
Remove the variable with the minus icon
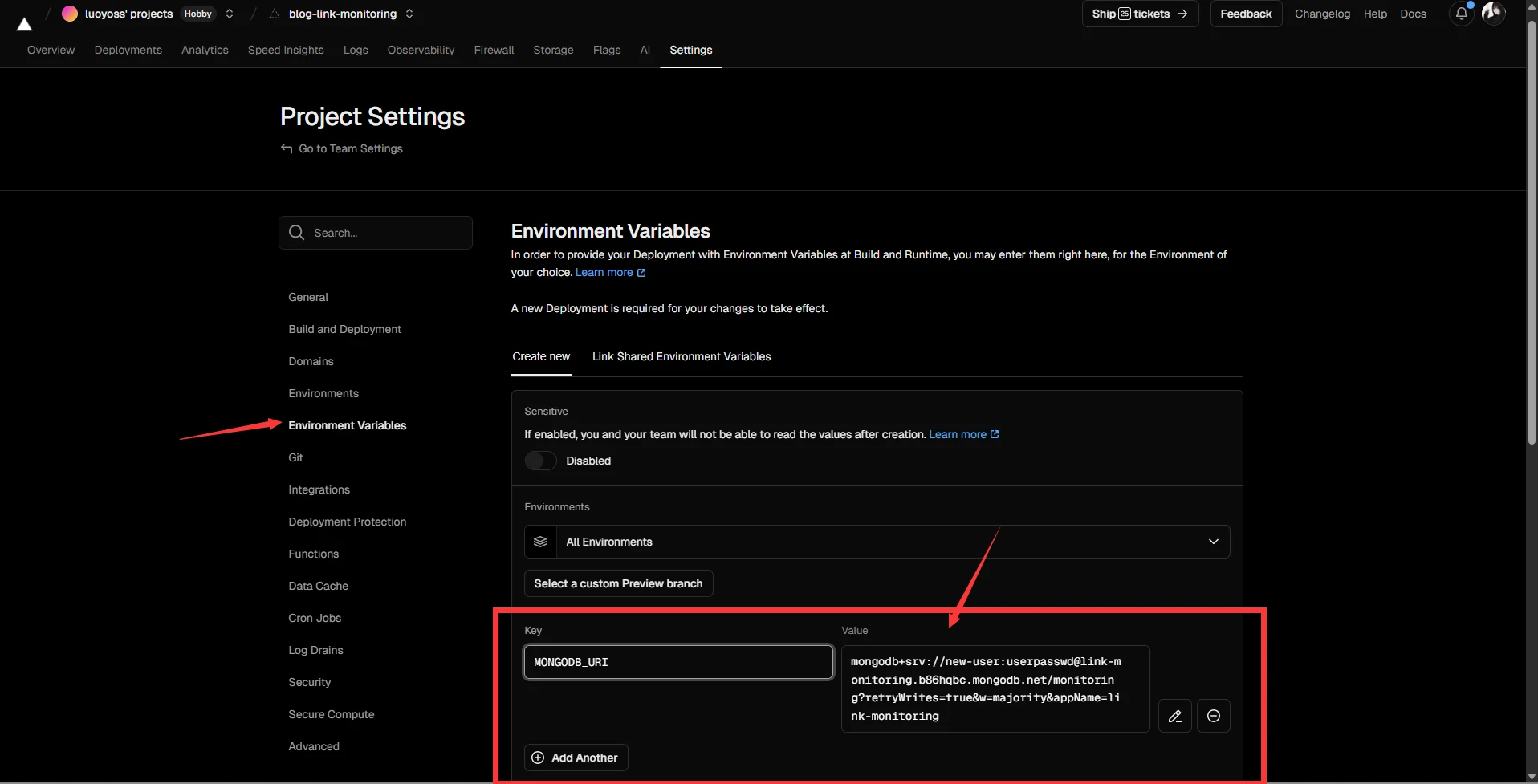click(1213, 716)
